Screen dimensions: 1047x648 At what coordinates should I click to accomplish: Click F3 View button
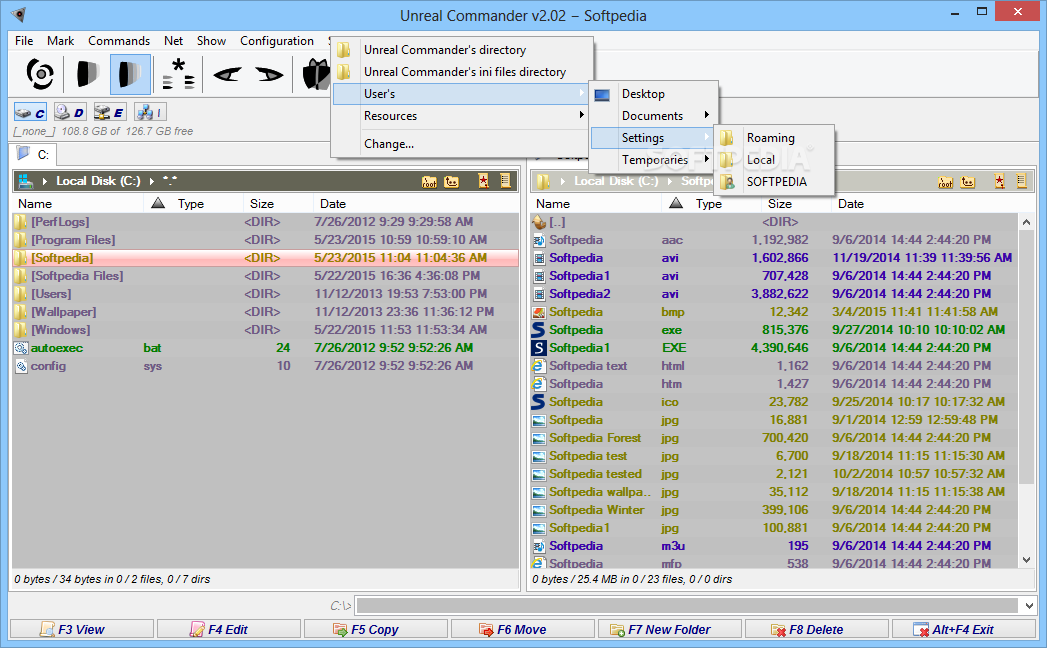81,629
